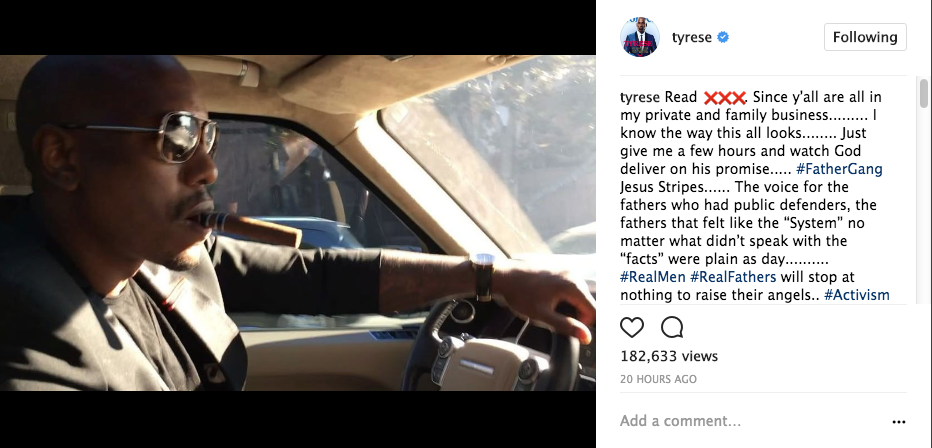The height and width of the screenshot is (448, 932).
Task: Toggle the Following button
Action: [865, 37]
